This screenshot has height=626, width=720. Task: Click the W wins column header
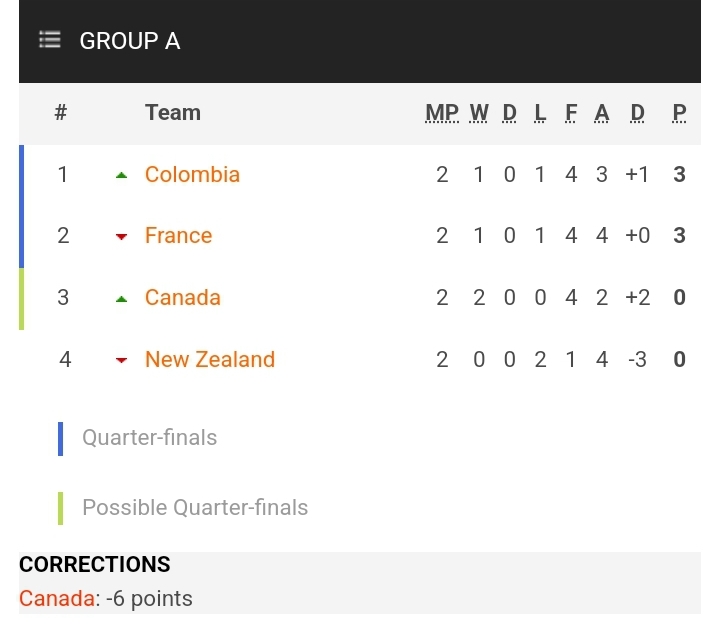[x=479, y=113]
